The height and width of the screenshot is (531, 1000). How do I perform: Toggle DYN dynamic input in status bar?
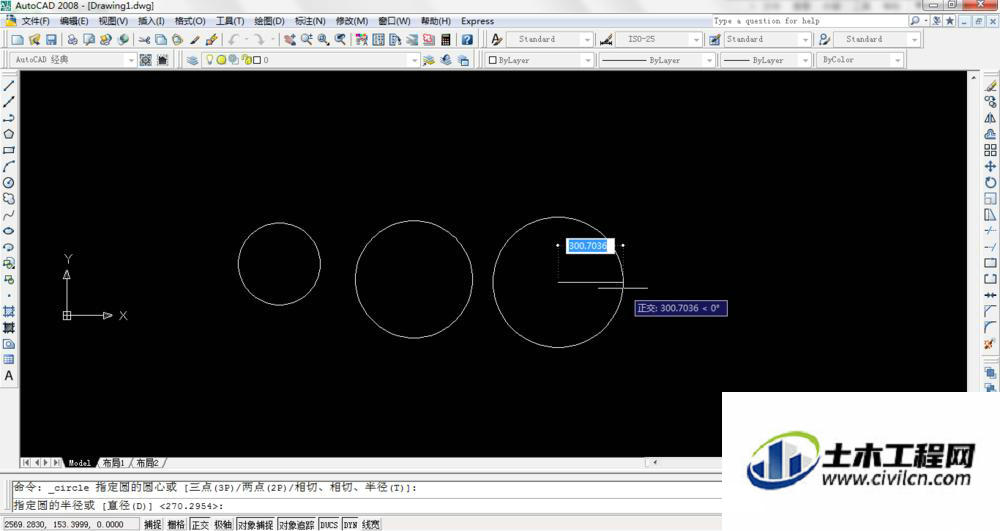click(x=350, y=525)
